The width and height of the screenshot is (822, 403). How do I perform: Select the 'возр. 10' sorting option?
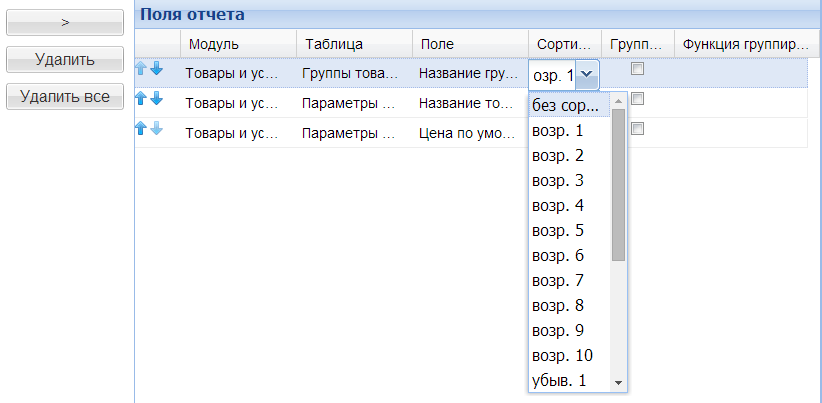tap(562, 355)
